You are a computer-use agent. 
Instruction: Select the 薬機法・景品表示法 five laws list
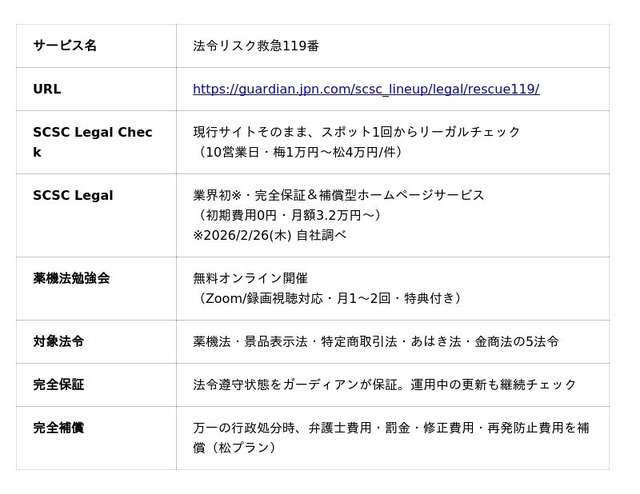(375, 341)
